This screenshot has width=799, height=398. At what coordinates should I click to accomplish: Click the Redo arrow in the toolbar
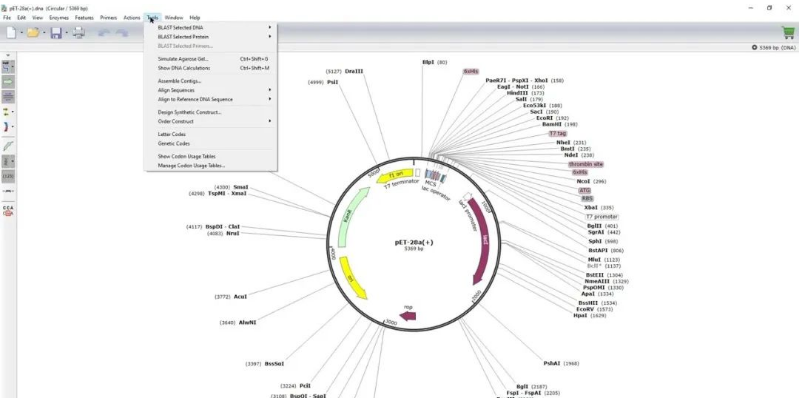[122, 33]
